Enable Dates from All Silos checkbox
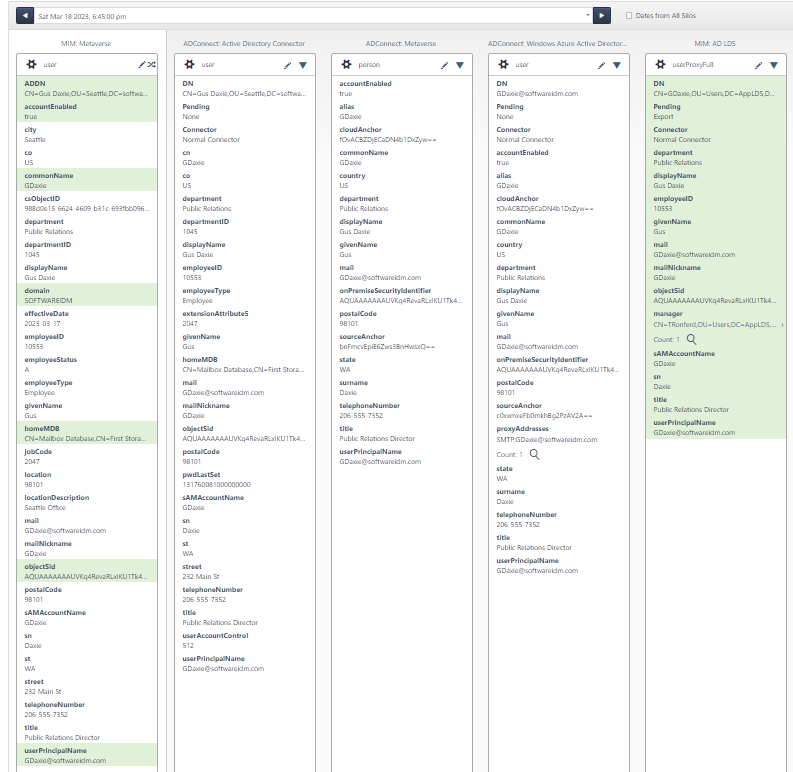 click(x=629, y=16)
